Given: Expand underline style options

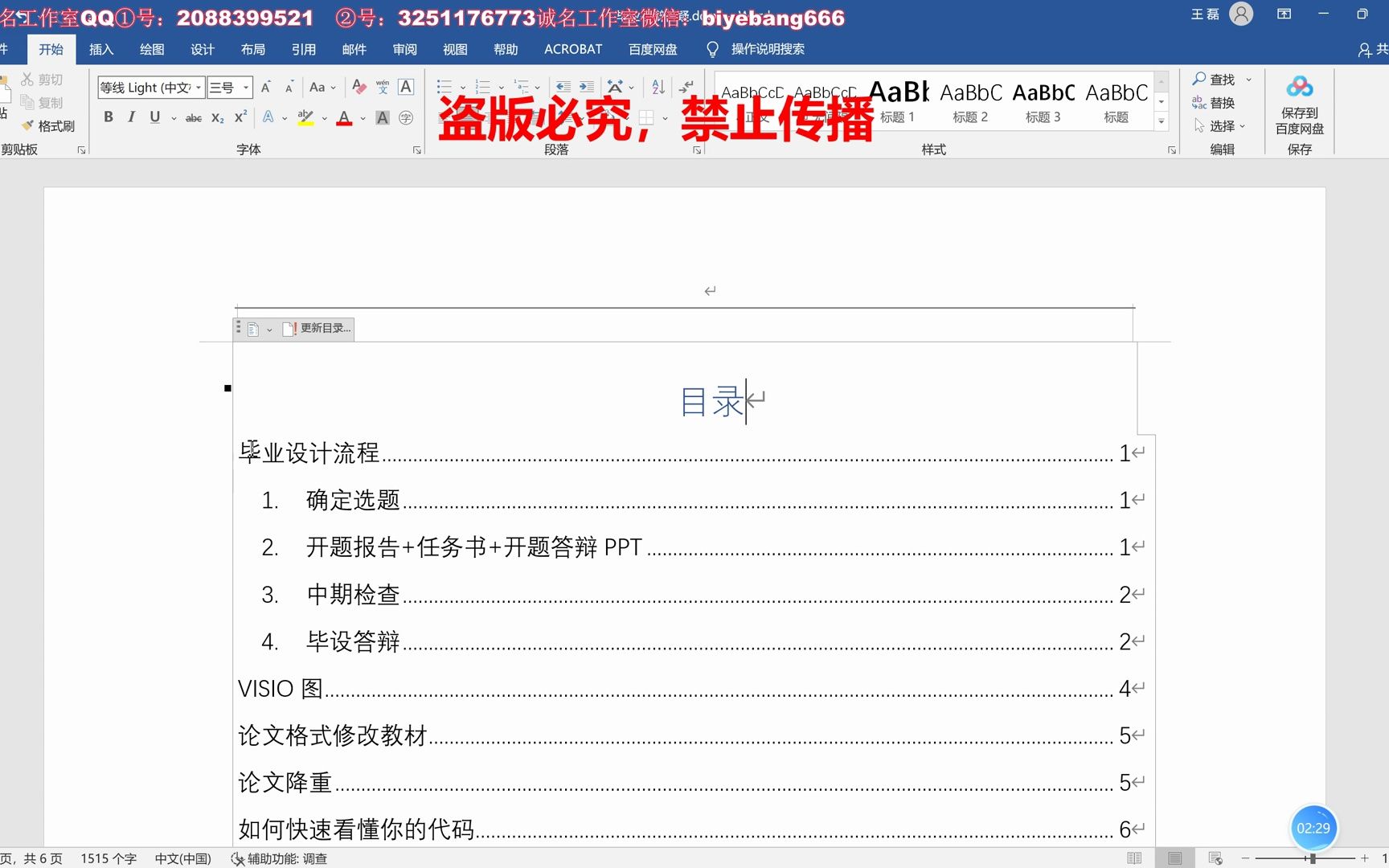Looking at the screenshot, I should [x=174, y=118].
